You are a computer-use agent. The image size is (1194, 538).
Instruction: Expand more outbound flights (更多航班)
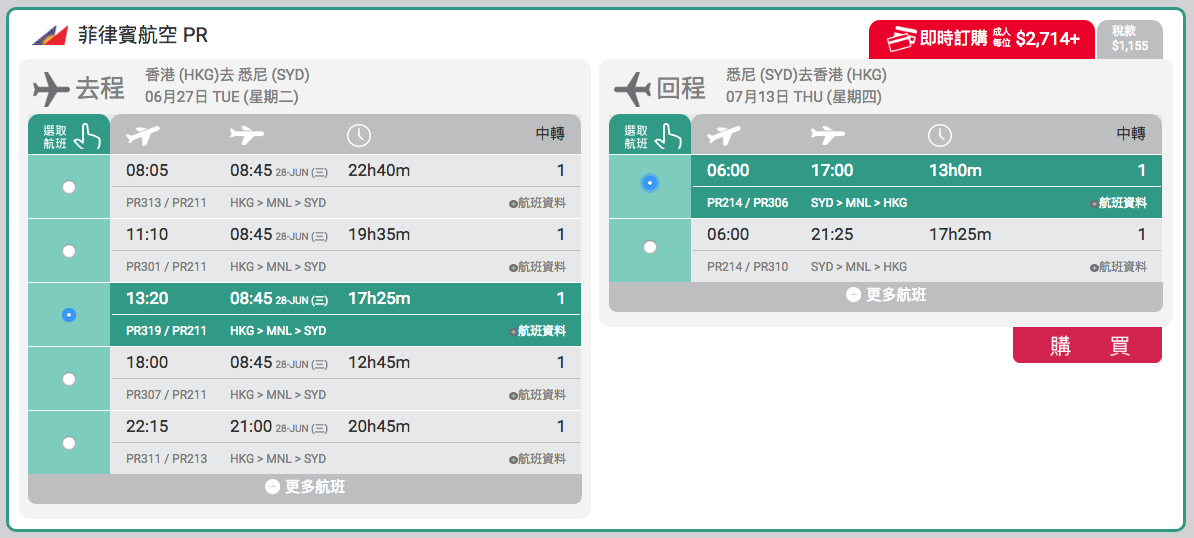tap(305, 488)
